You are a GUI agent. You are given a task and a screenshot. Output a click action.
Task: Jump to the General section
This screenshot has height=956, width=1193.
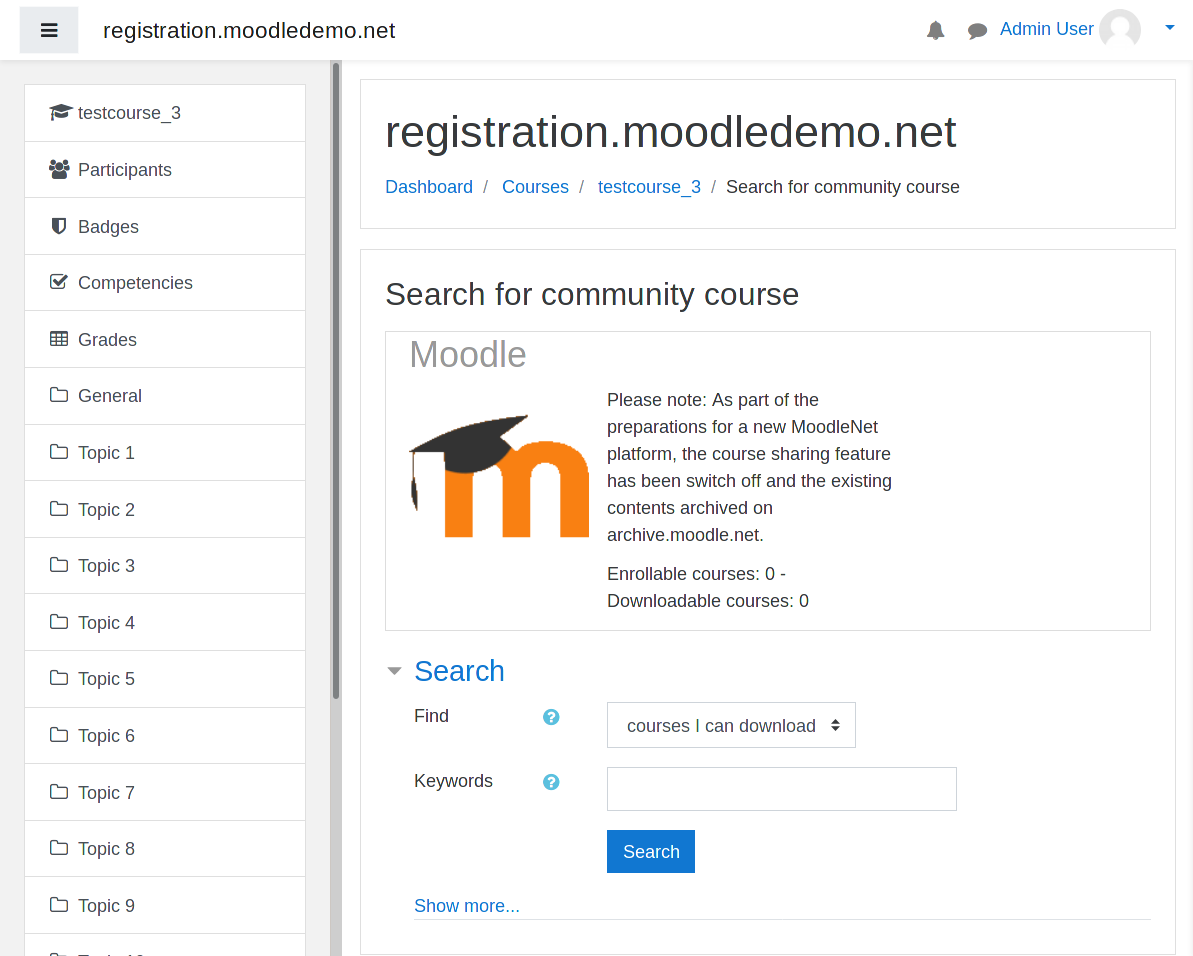165,395
